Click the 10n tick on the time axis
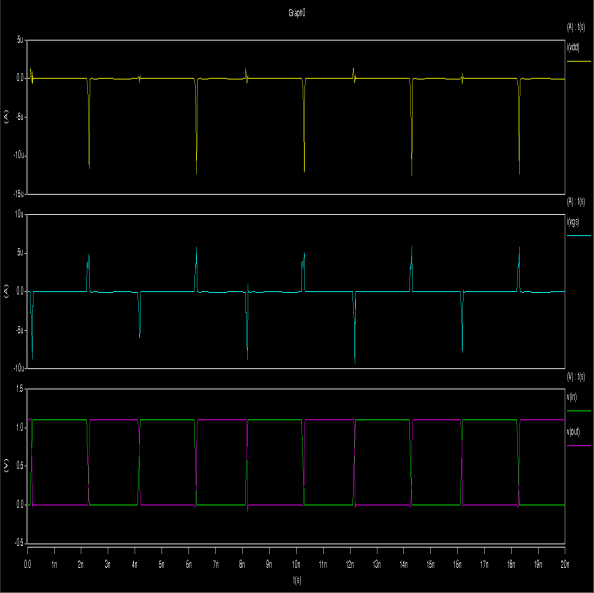 (x=296, y=564)
